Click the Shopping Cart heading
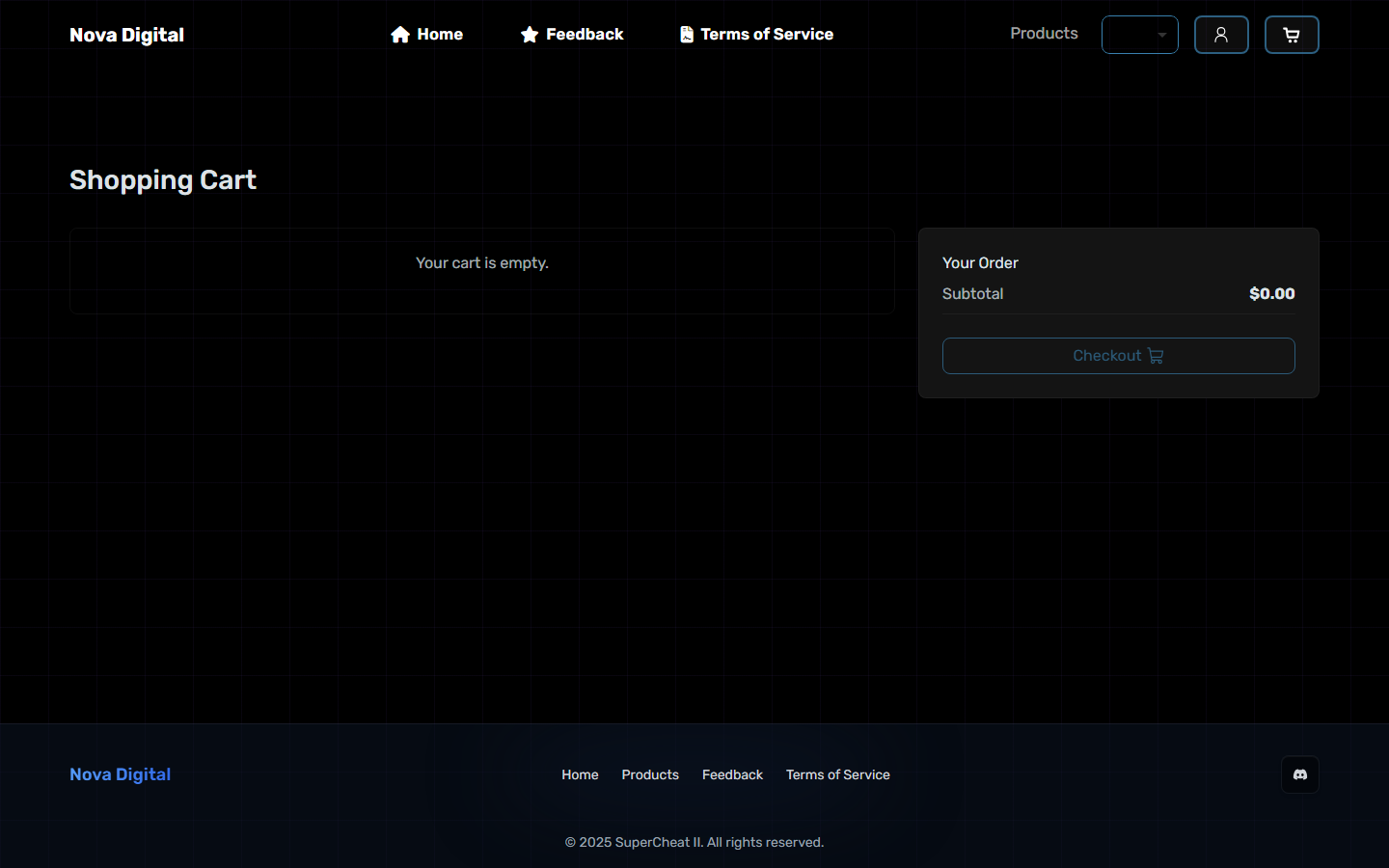Image resolution: width=1389 pixels, height=868 pixels. [x=163, y=180]
